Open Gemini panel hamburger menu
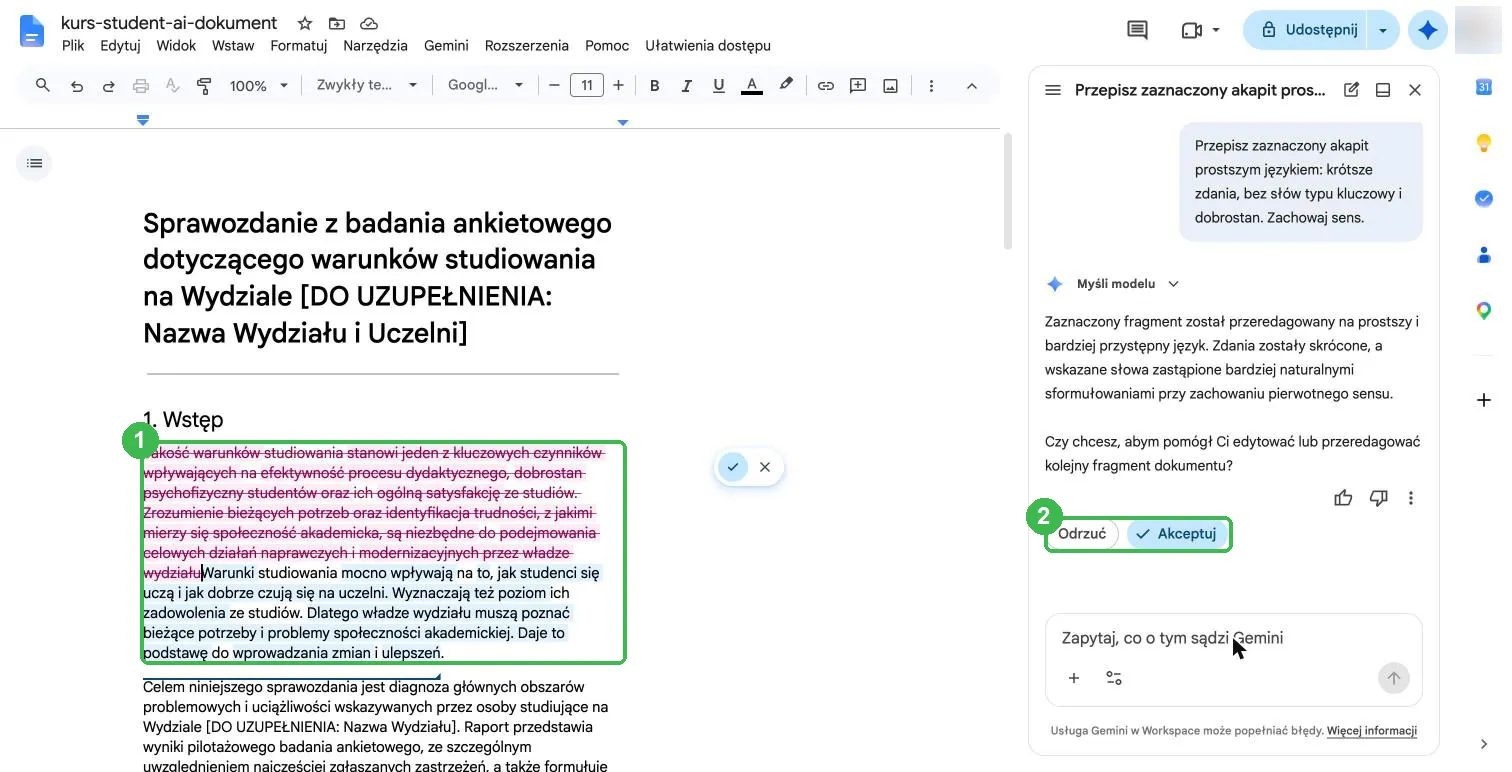This screenshot has height=772, width=1512. click(1052, 90)
